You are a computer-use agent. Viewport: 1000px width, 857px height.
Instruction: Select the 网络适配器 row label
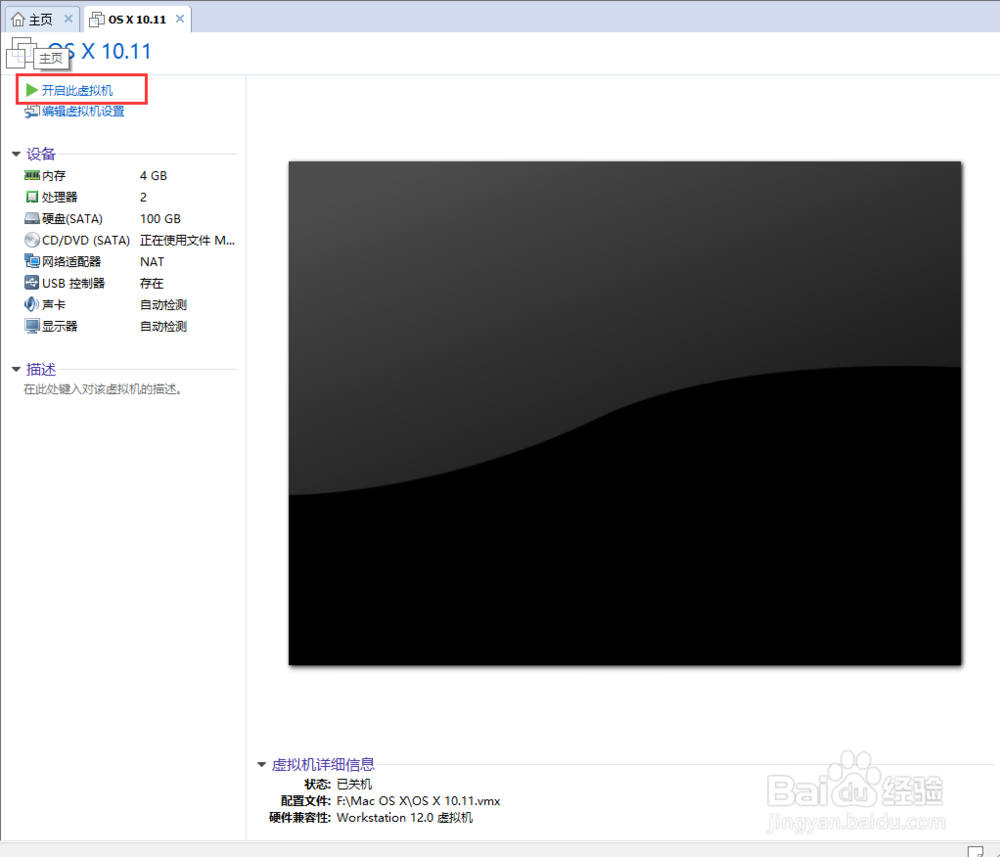[x=71, y=261]
